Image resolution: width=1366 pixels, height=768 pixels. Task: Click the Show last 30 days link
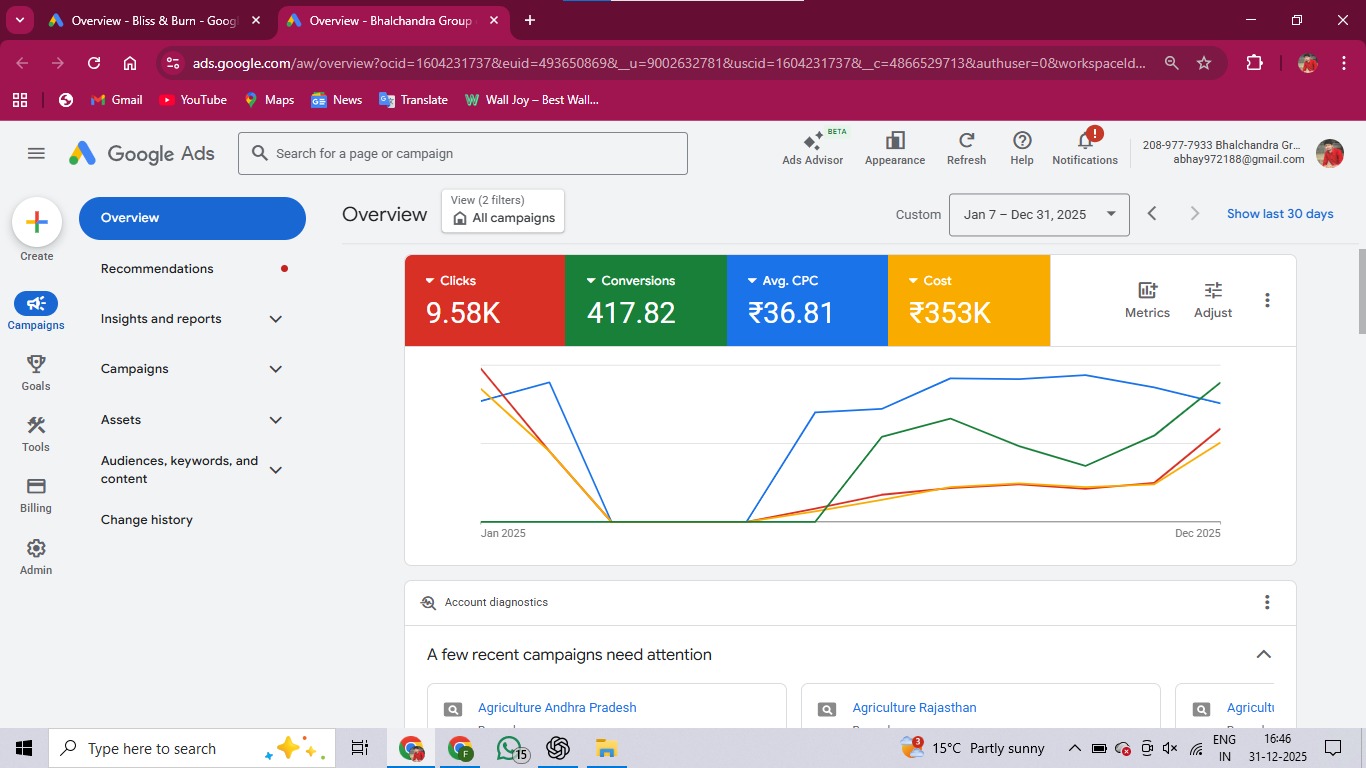click(x=1280, y=213)
